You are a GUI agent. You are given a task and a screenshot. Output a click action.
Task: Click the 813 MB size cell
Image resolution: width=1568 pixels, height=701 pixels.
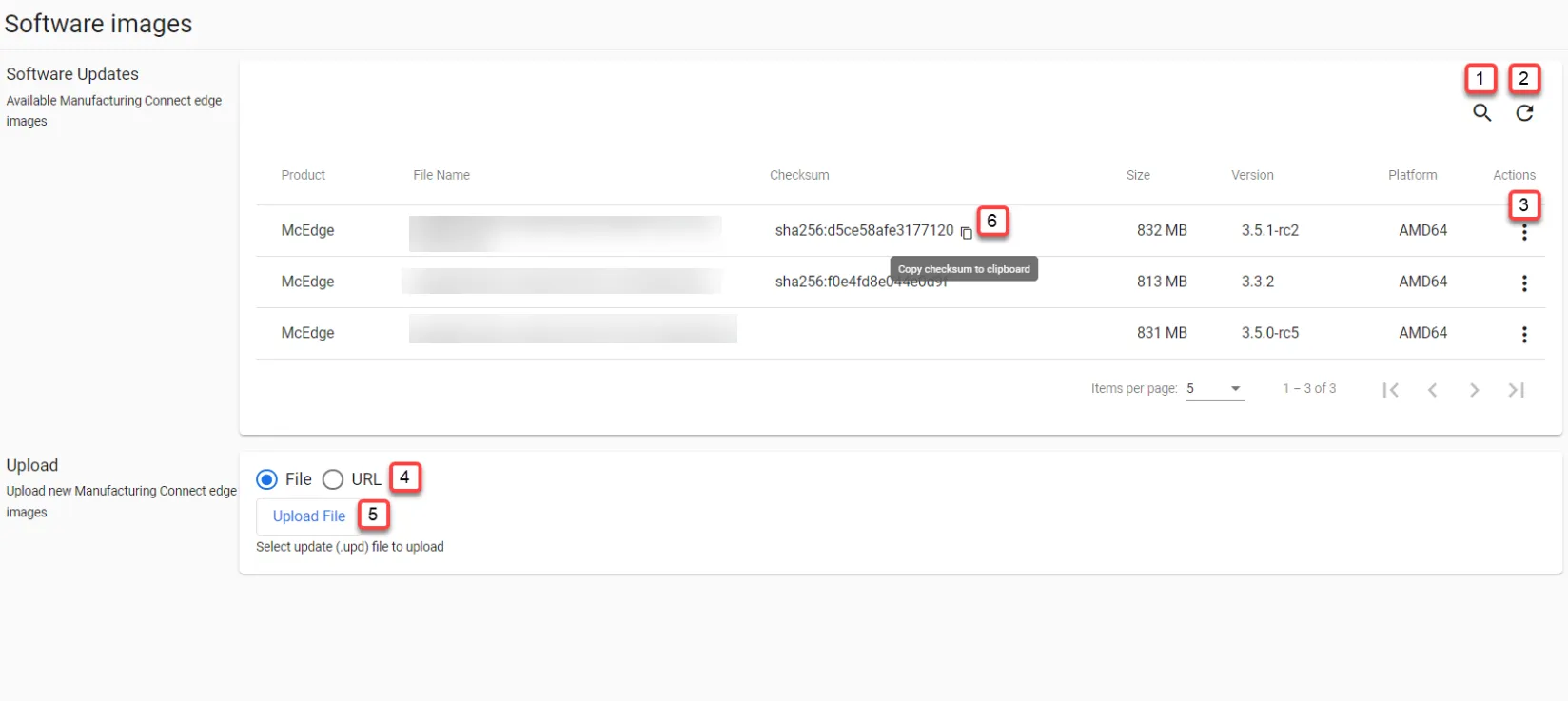pos(1162,282)
